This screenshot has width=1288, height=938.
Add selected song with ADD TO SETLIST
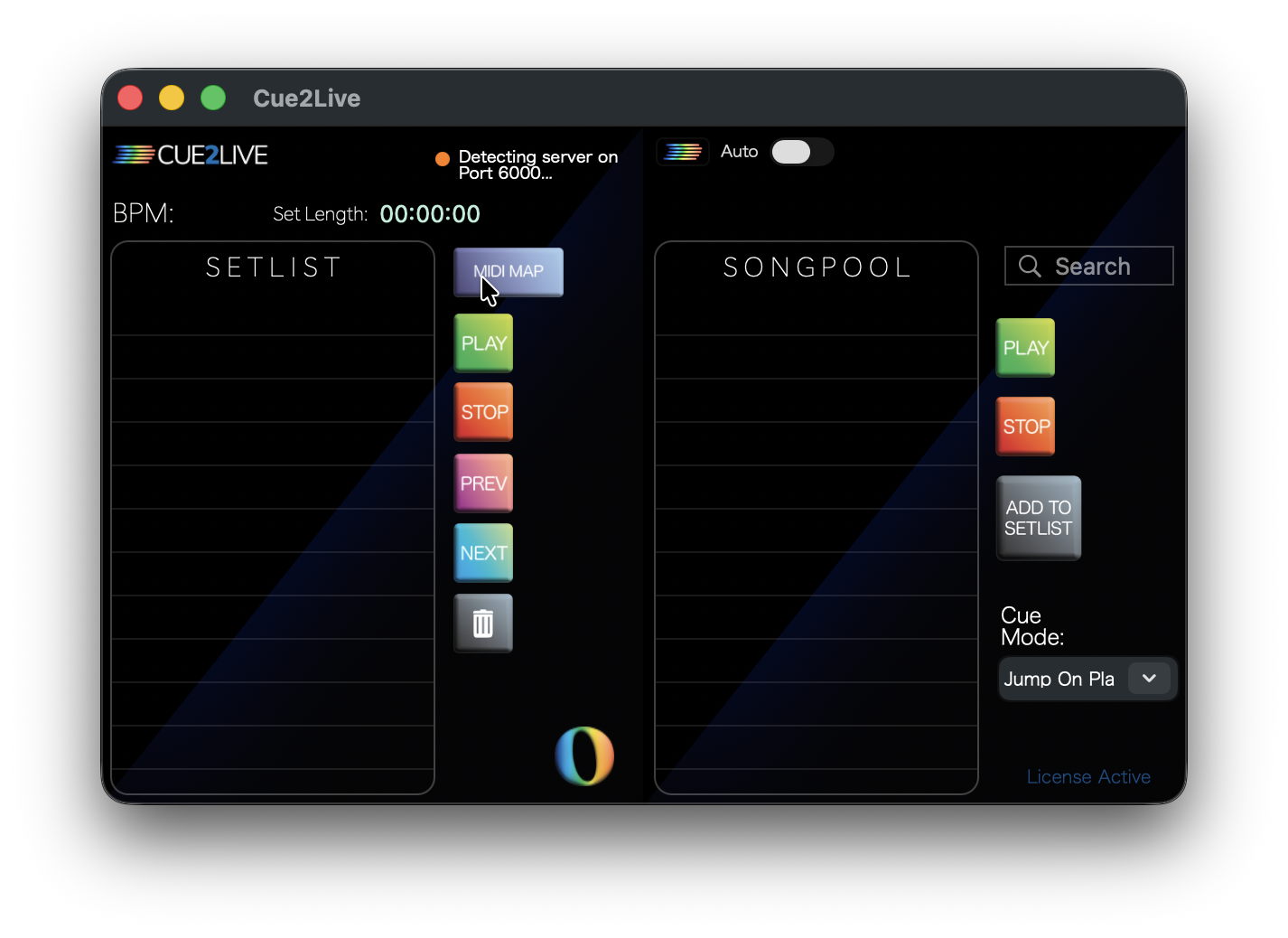1039,518
